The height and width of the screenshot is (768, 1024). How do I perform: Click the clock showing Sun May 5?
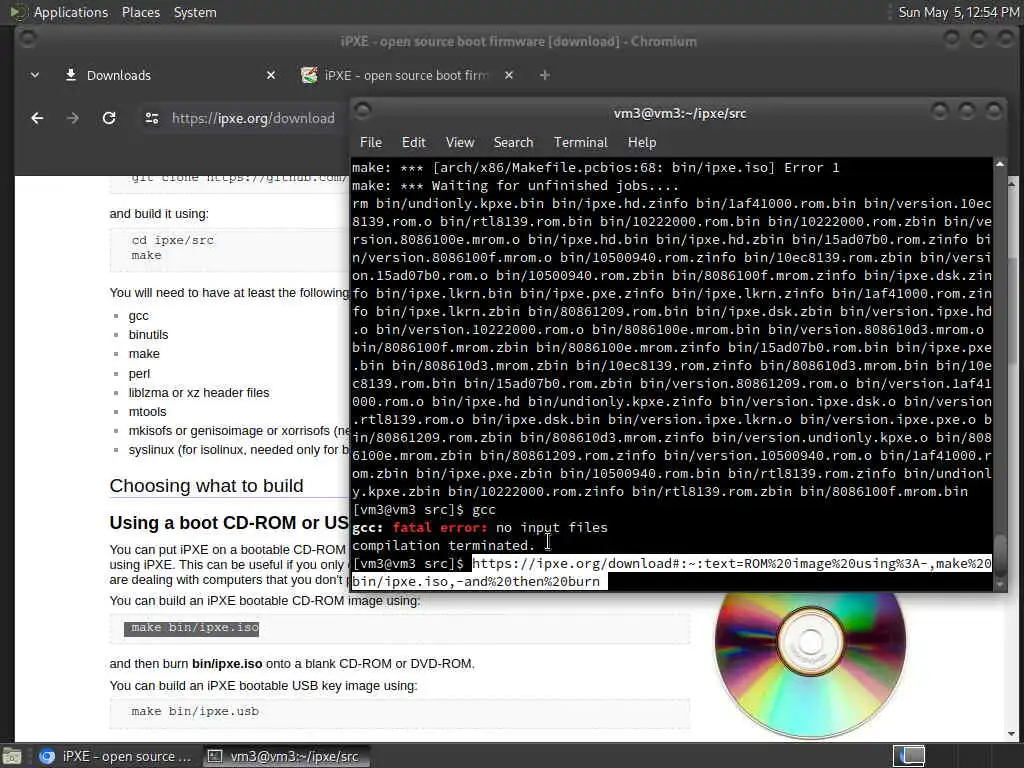[958, 12]
